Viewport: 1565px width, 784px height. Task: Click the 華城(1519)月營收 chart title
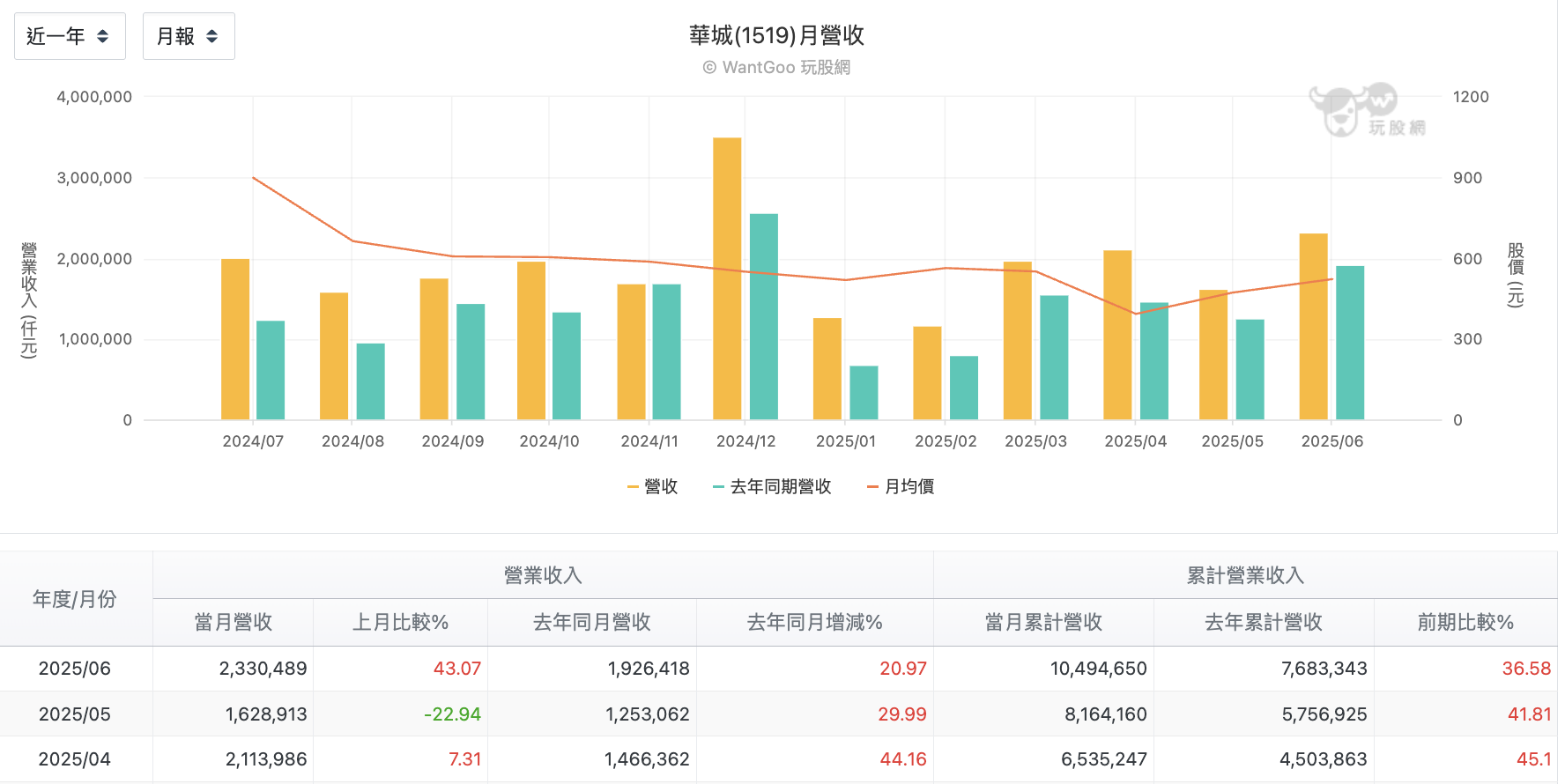coord(776,35)
